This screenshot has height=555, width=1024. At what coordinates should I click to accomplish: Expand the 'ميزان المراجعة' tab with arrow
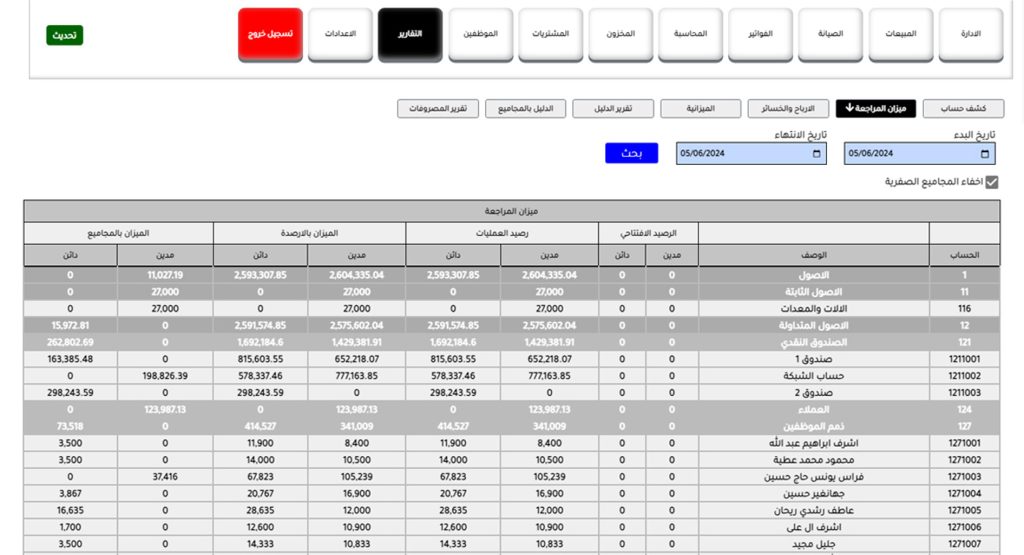[x=875, y=108]
